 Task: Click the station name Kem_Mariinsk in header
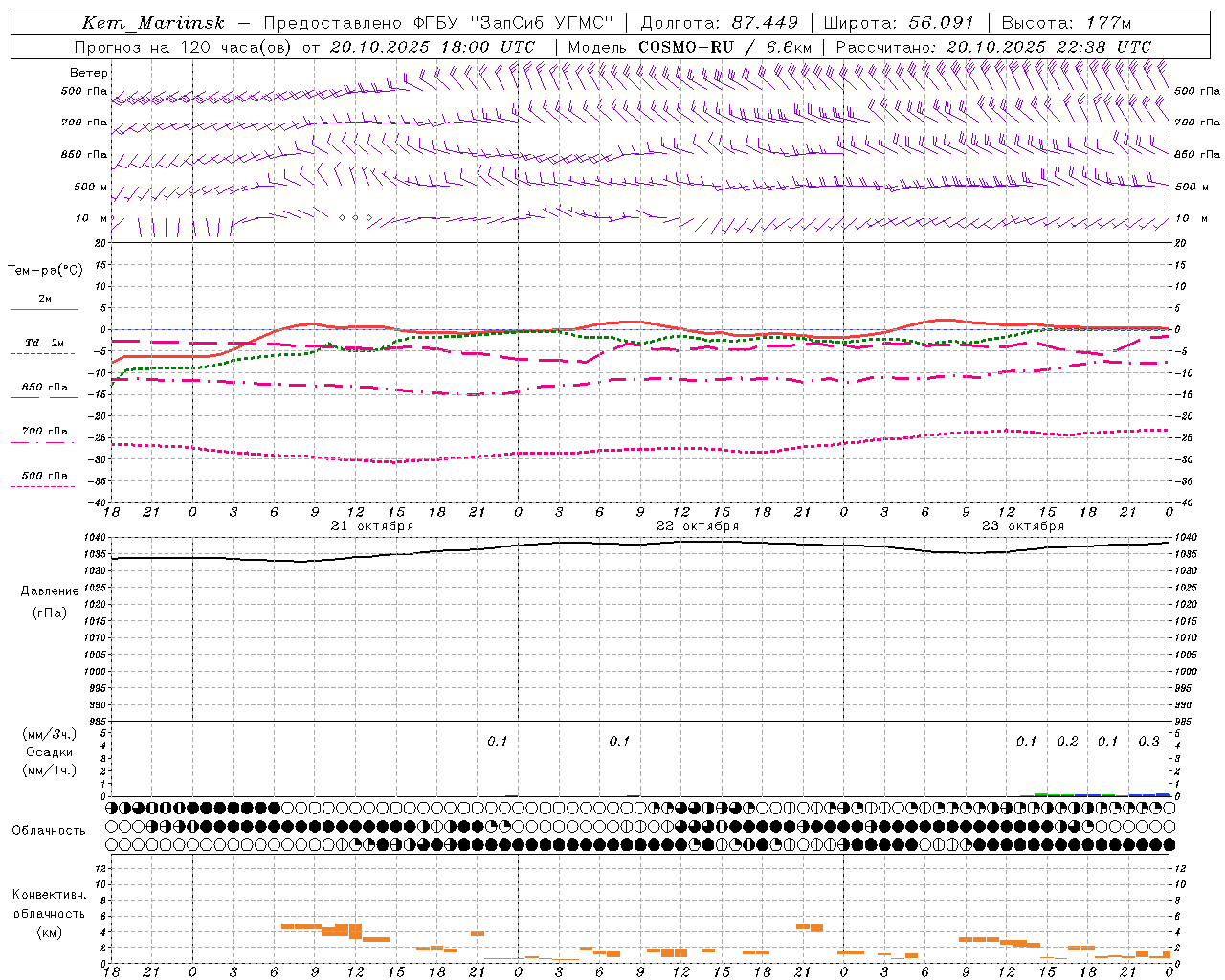[x=153, y=23]
